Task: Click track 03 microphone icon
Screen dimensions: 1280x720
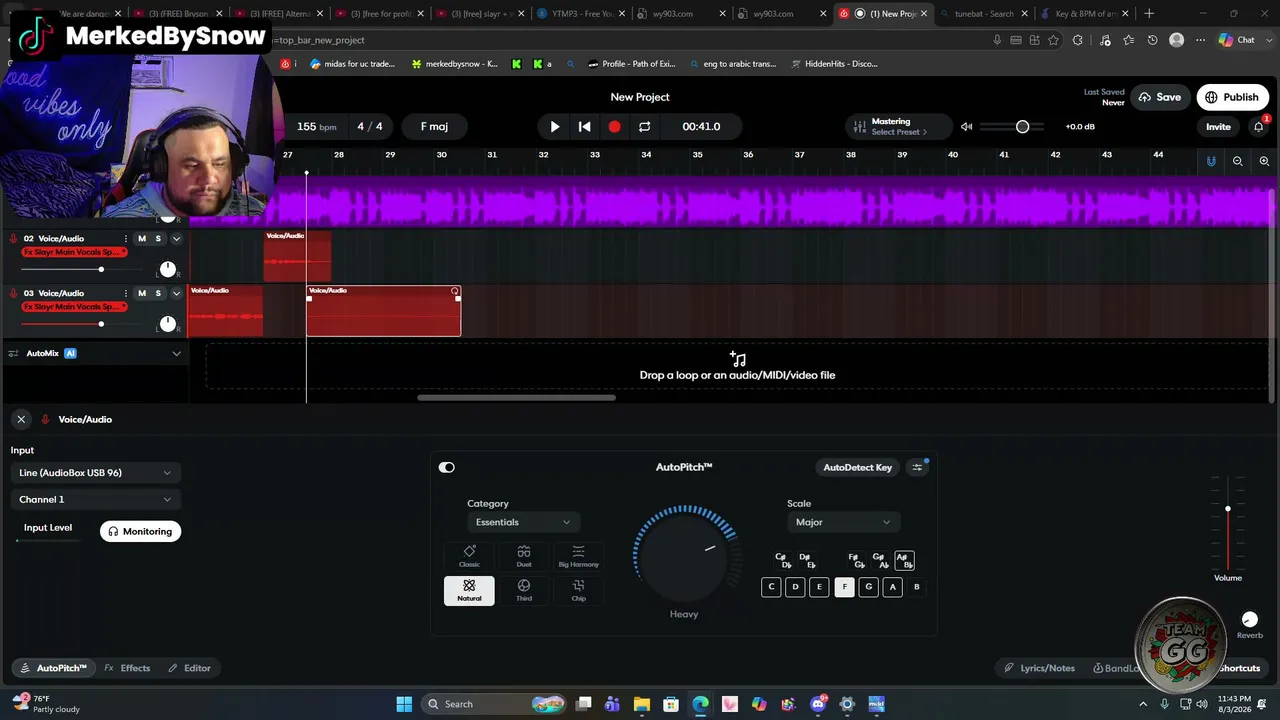Action: (13, 294)
